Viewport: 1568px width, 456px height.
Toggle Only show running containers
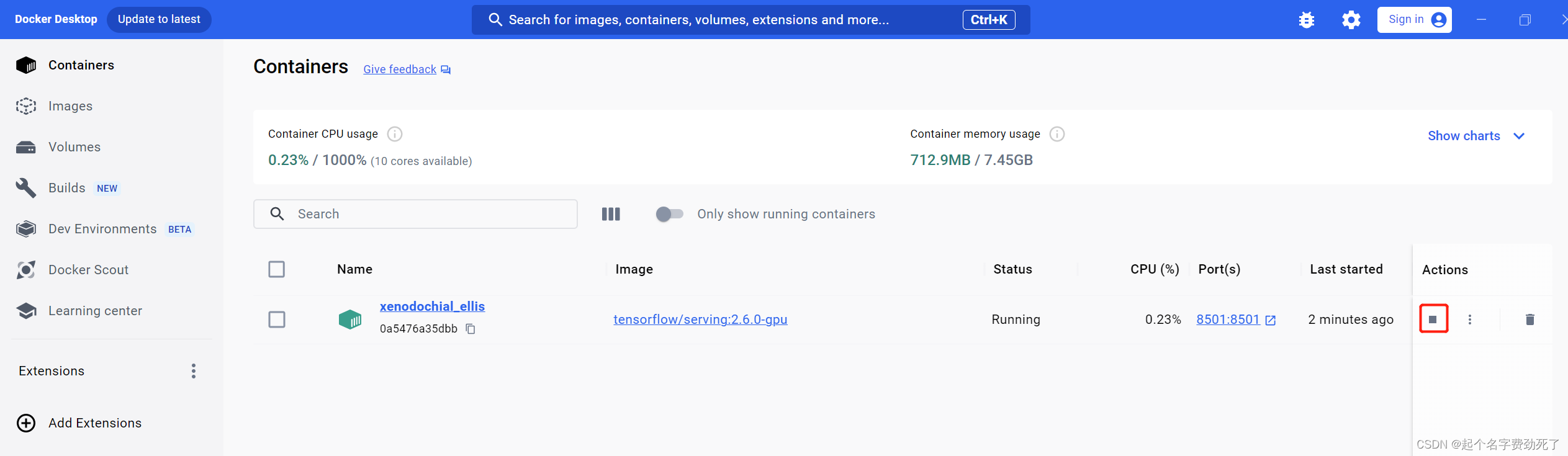point(669,214)
